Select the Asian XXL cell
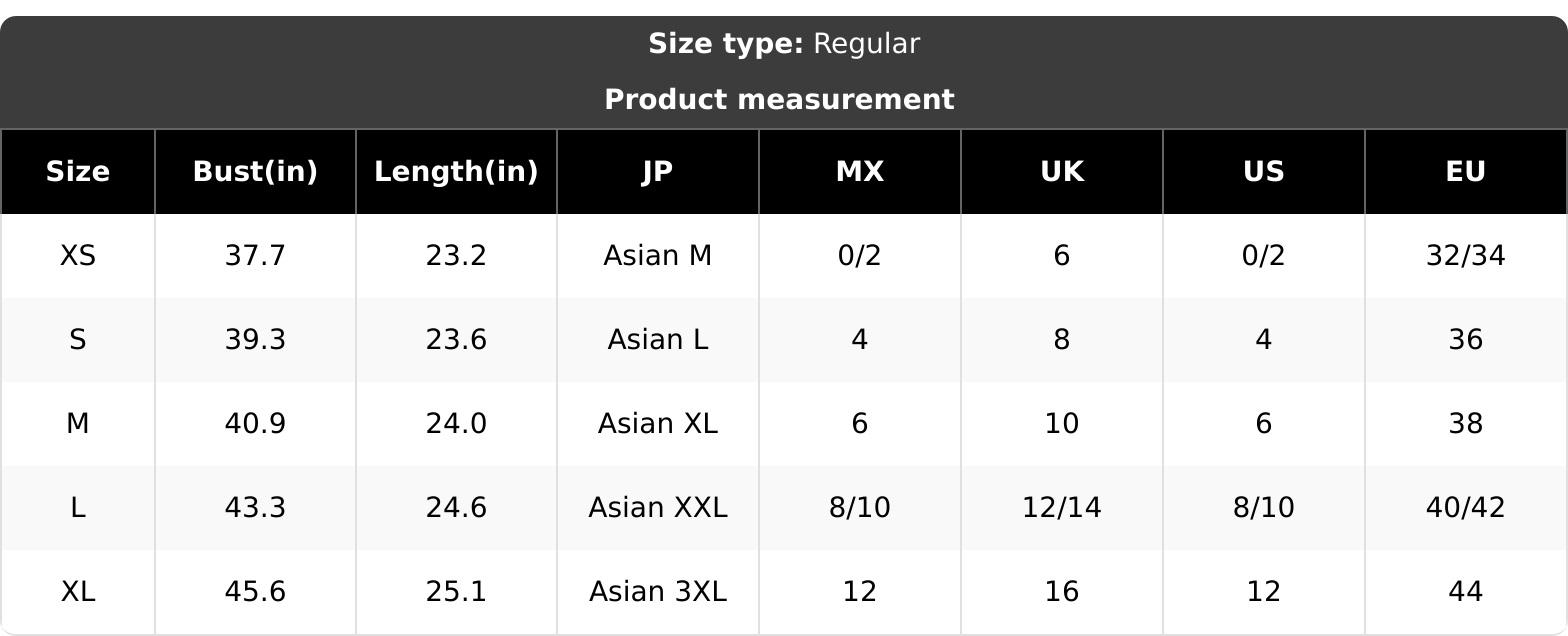Image resolution: width=1568 pixels, height=636 pixels. click(658, 508)
